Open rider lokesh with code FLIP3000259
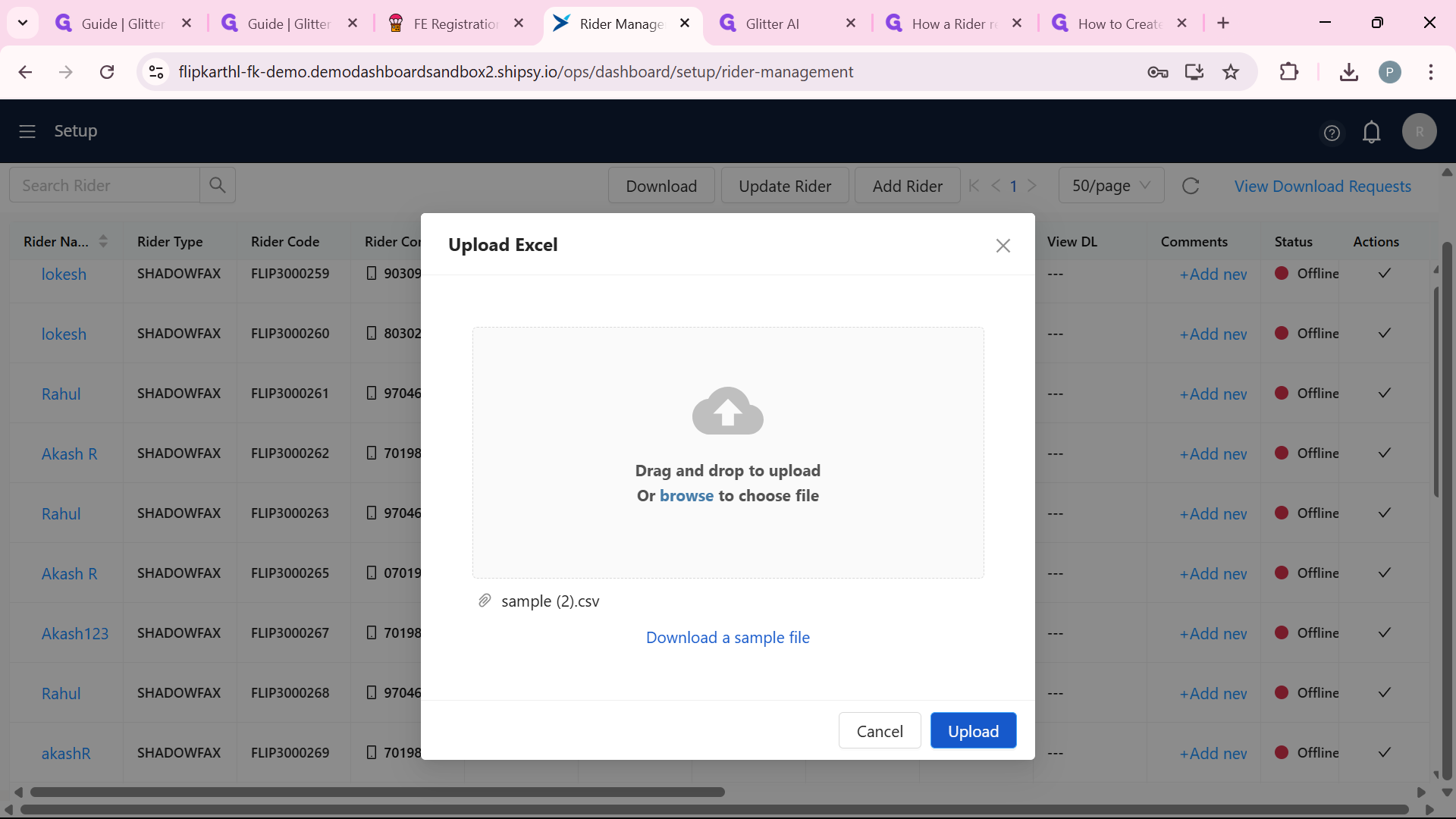The height and width of the screenshot is (819, 1456). [64, 275]
